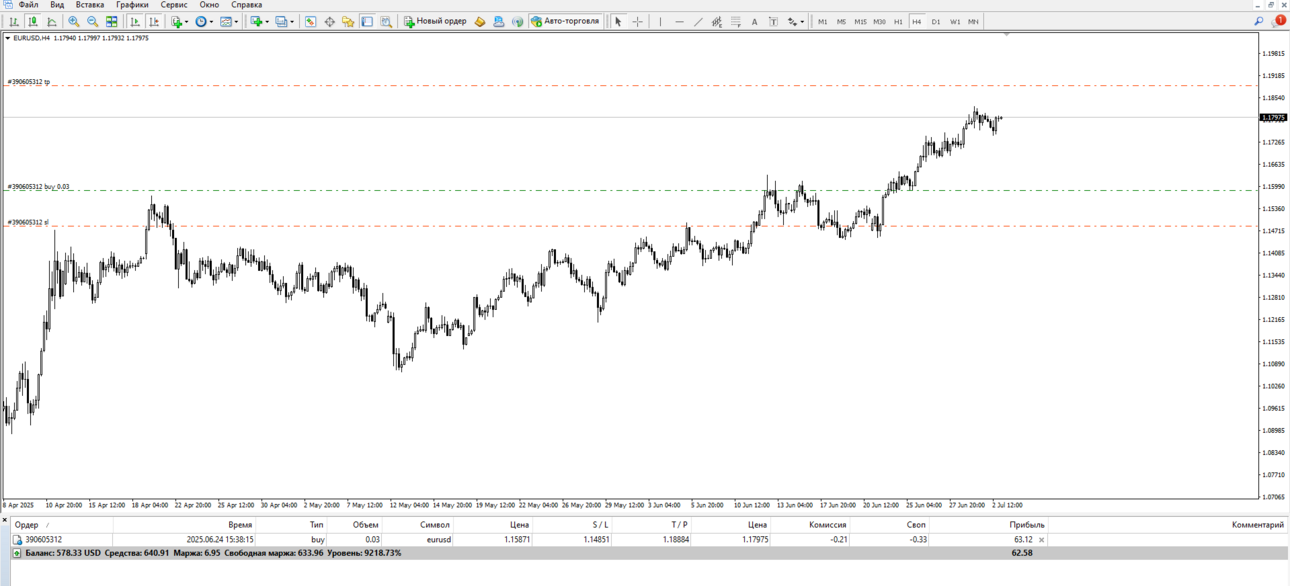Click the signals broadcast icon
This screenshot has height=586, width=1290.
[x=518, y=21]
